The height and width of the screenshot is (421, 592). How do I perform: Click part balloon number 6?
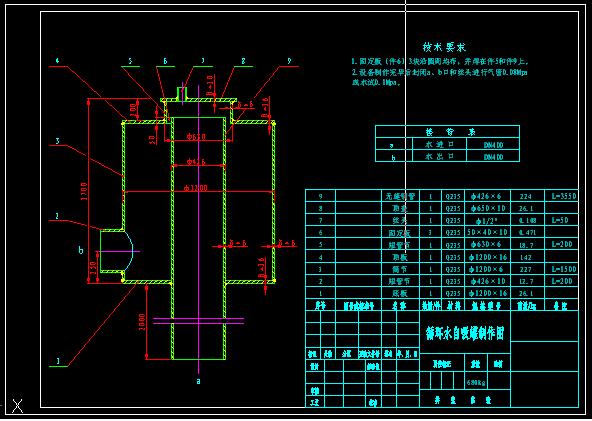(165, 61)
